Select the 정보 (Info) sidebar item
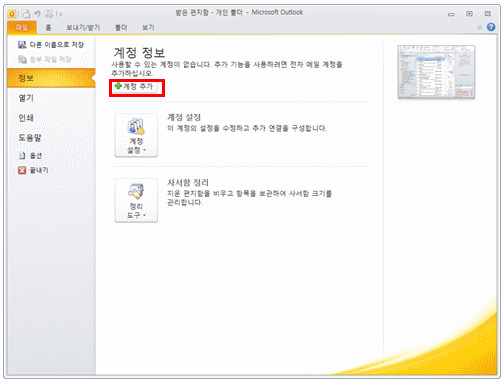The image size is (504, 382). coord(51,78)
